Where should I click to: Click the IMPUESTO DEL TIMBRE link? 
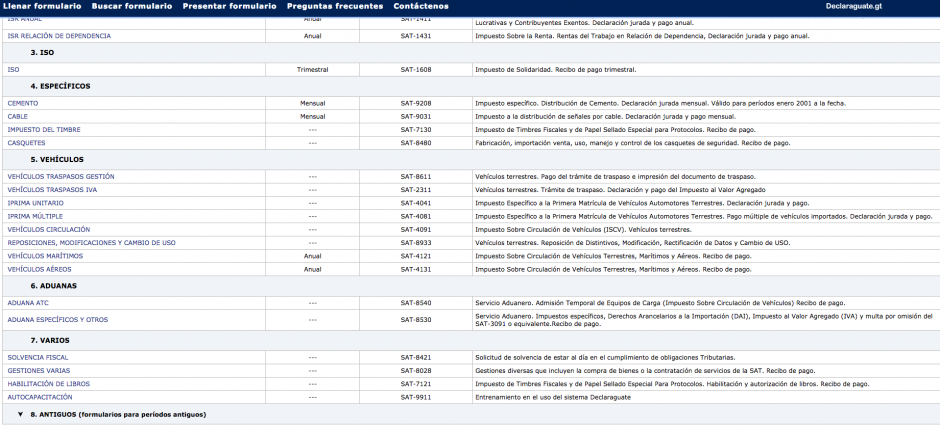coord(45,130)
